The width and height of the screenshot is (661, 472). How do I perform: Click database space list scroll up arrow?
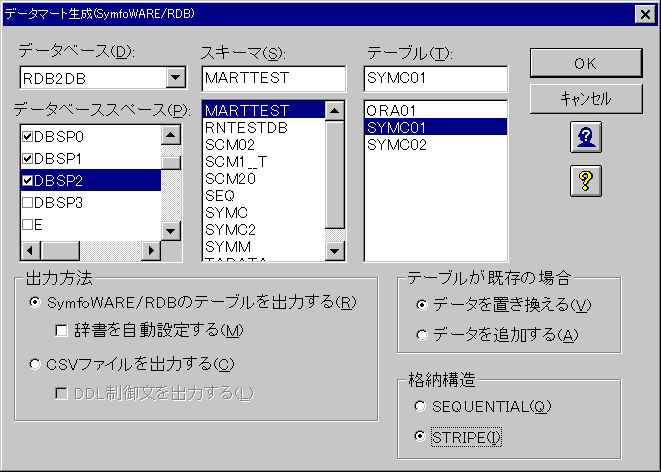(x=171, y=135)
